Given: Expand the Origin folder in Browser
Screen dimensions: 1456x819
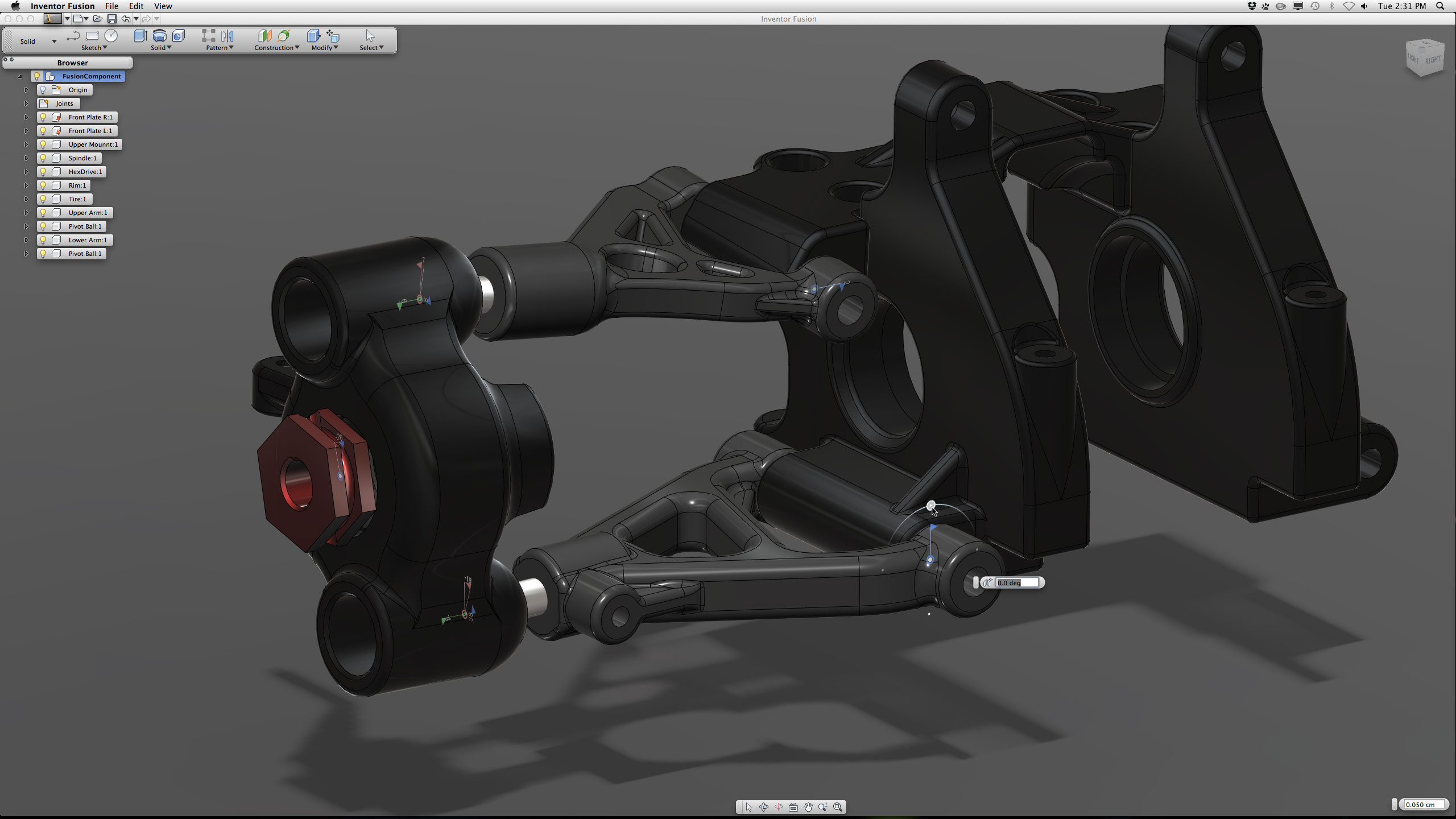Looking at the screenshot, I should click(x=27, y=89).
